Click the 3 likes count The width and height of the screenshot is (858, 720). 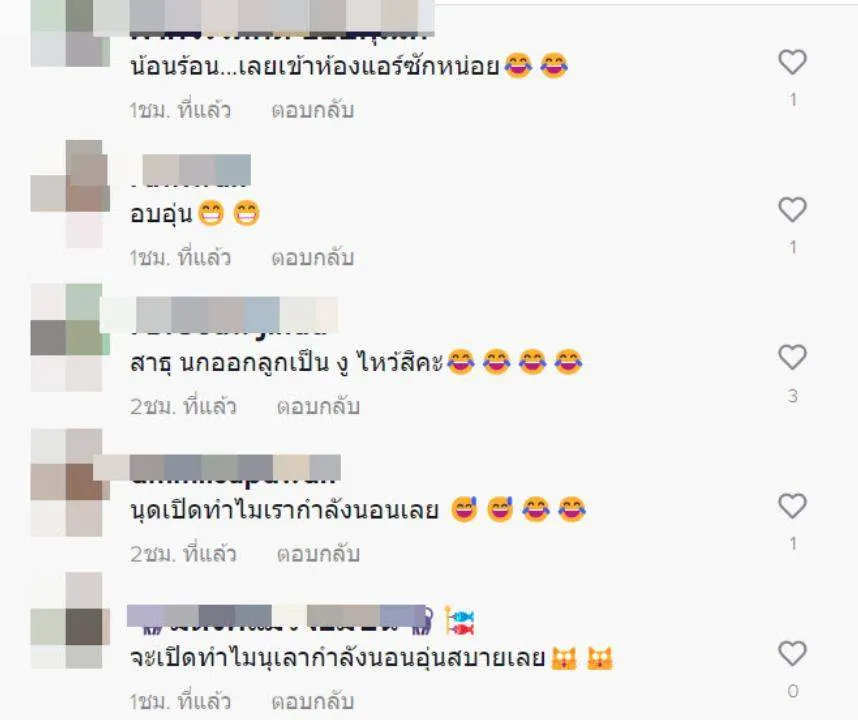pos(792,396)
